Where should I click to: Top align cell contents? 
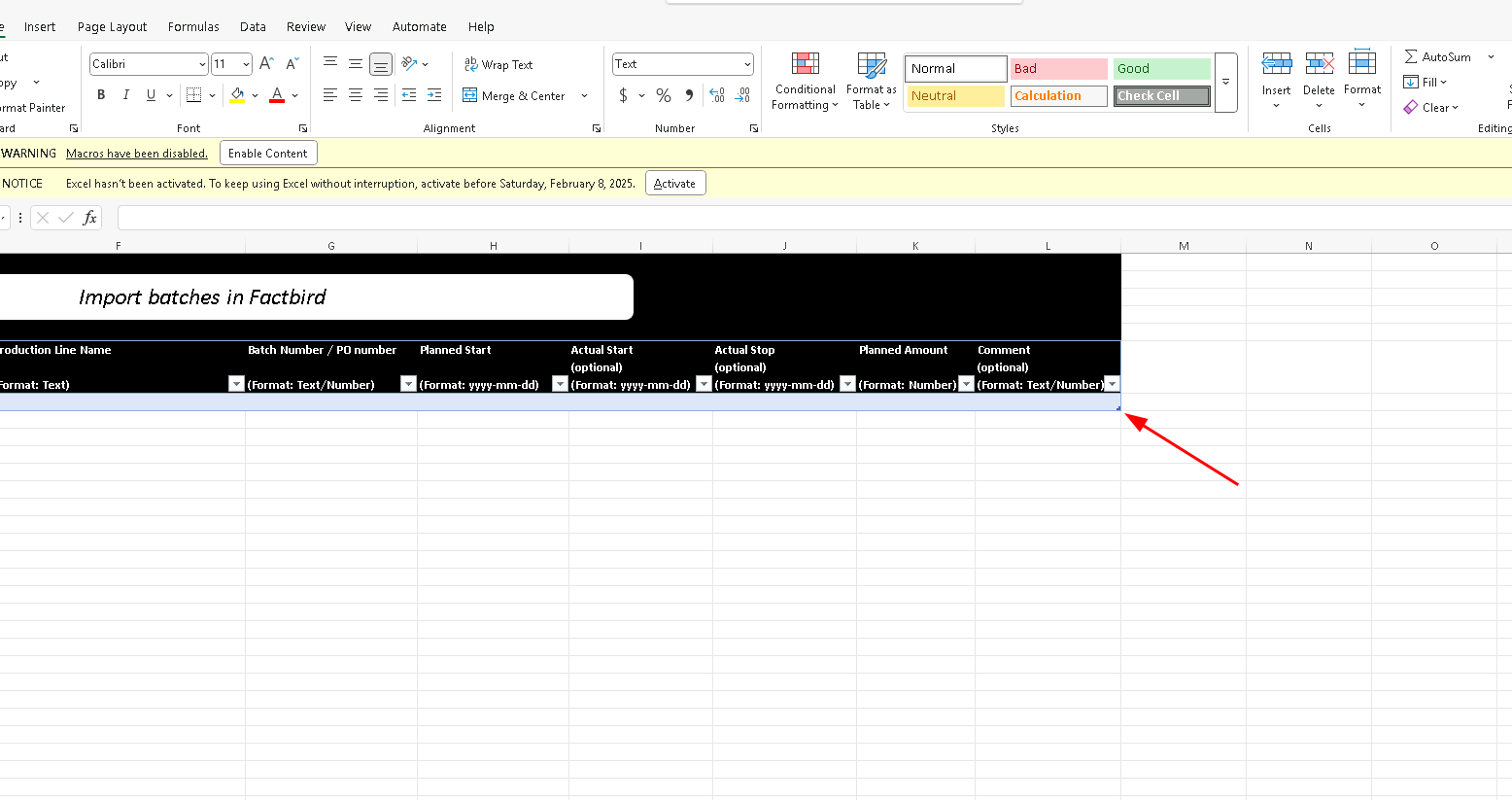[330, 64]
